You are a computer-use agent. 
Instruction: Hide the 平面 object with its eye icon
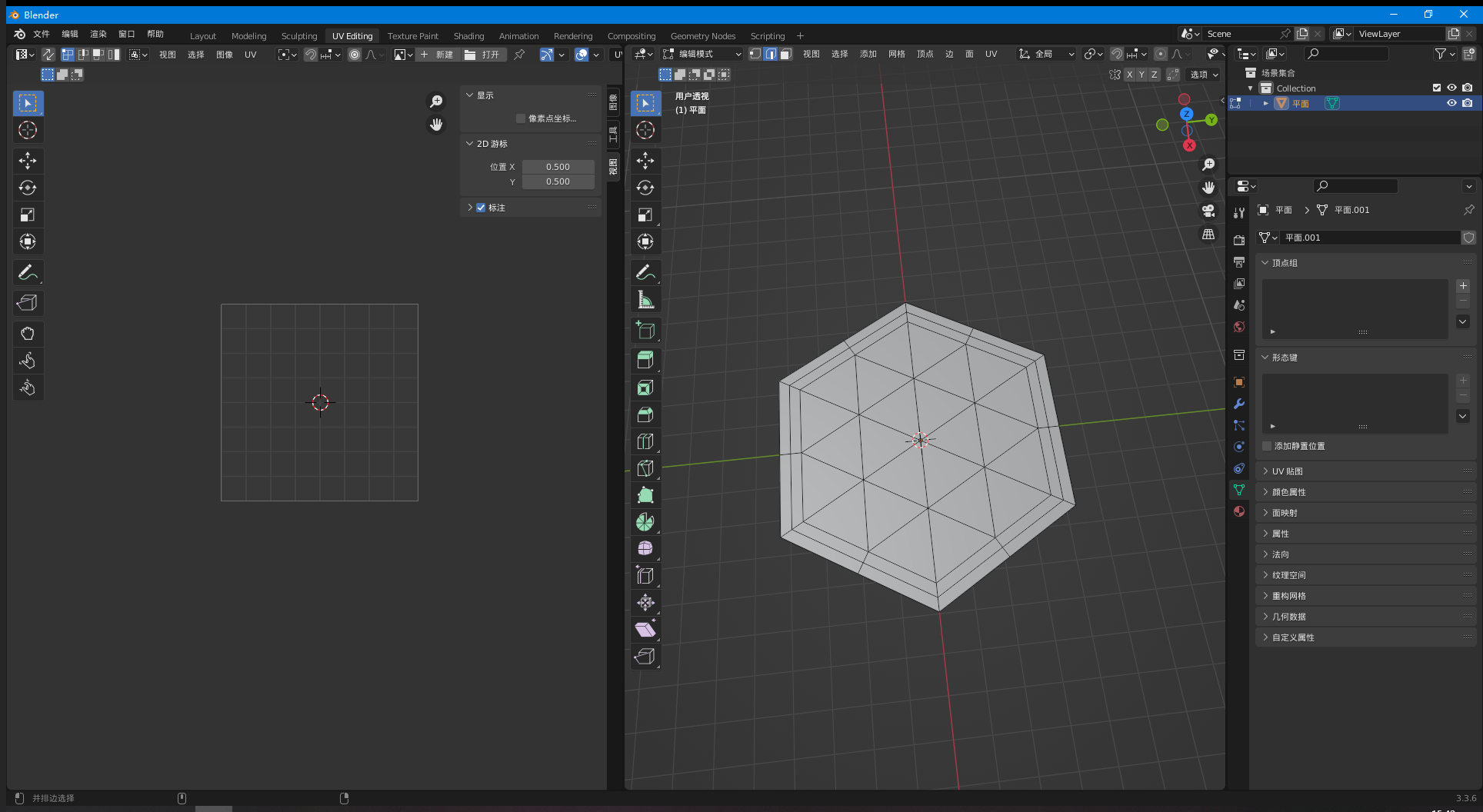pyautogui.click(x=1451, y=103)
